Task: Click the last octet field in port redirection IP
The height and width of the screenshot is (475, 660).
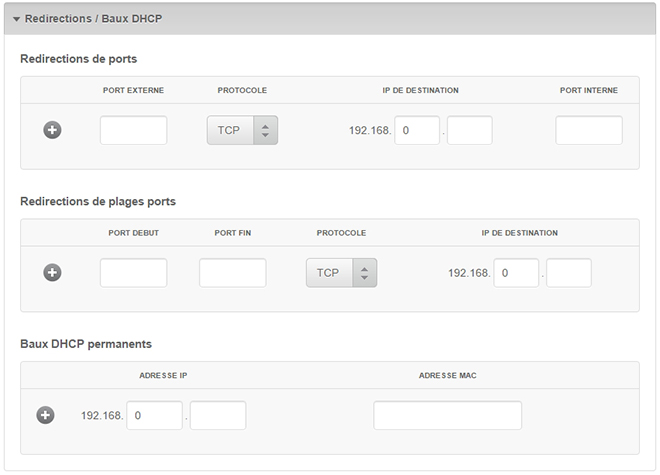Action: pos(469,130)
